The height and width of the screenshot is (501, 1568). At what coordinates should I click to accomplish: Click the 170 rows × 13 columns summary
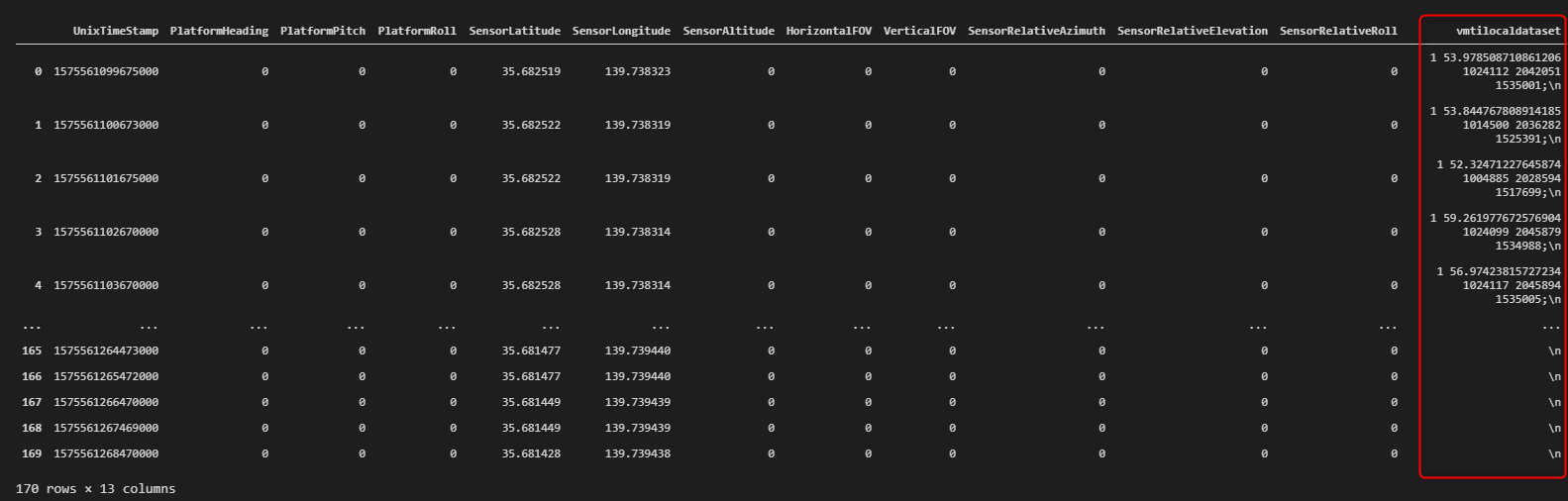[96, 488]
